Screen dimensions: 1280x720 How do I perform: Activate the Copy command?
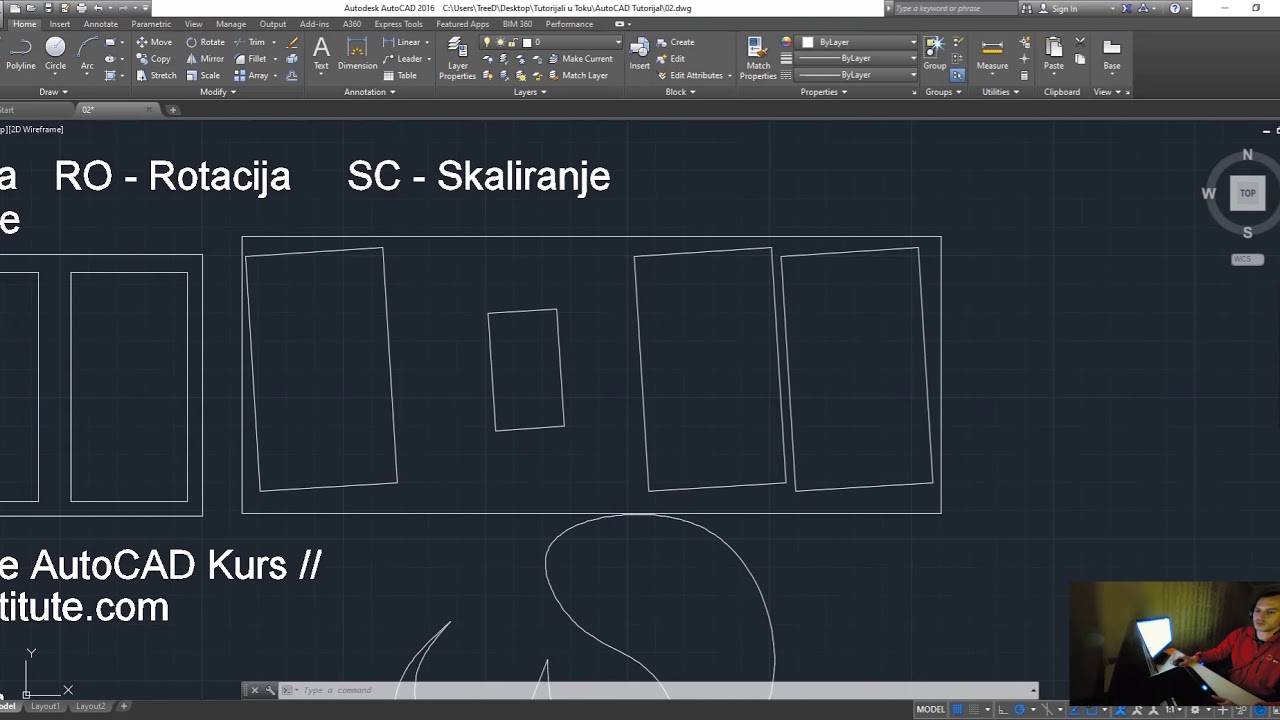point(153,59)
